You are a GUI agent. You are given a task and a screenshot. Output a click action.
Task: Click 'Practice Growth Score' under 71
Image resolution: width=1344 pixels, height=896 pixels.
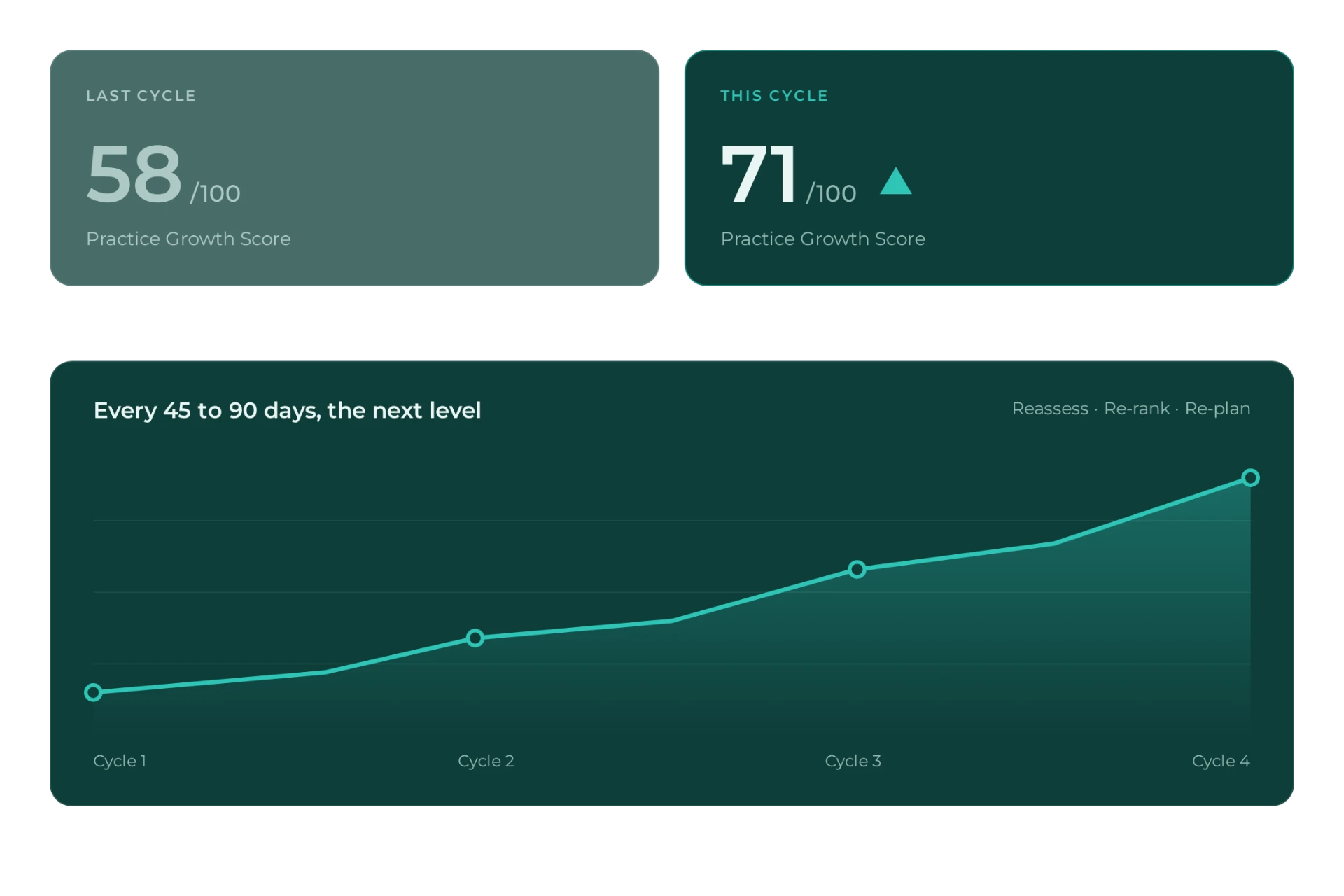823,239
